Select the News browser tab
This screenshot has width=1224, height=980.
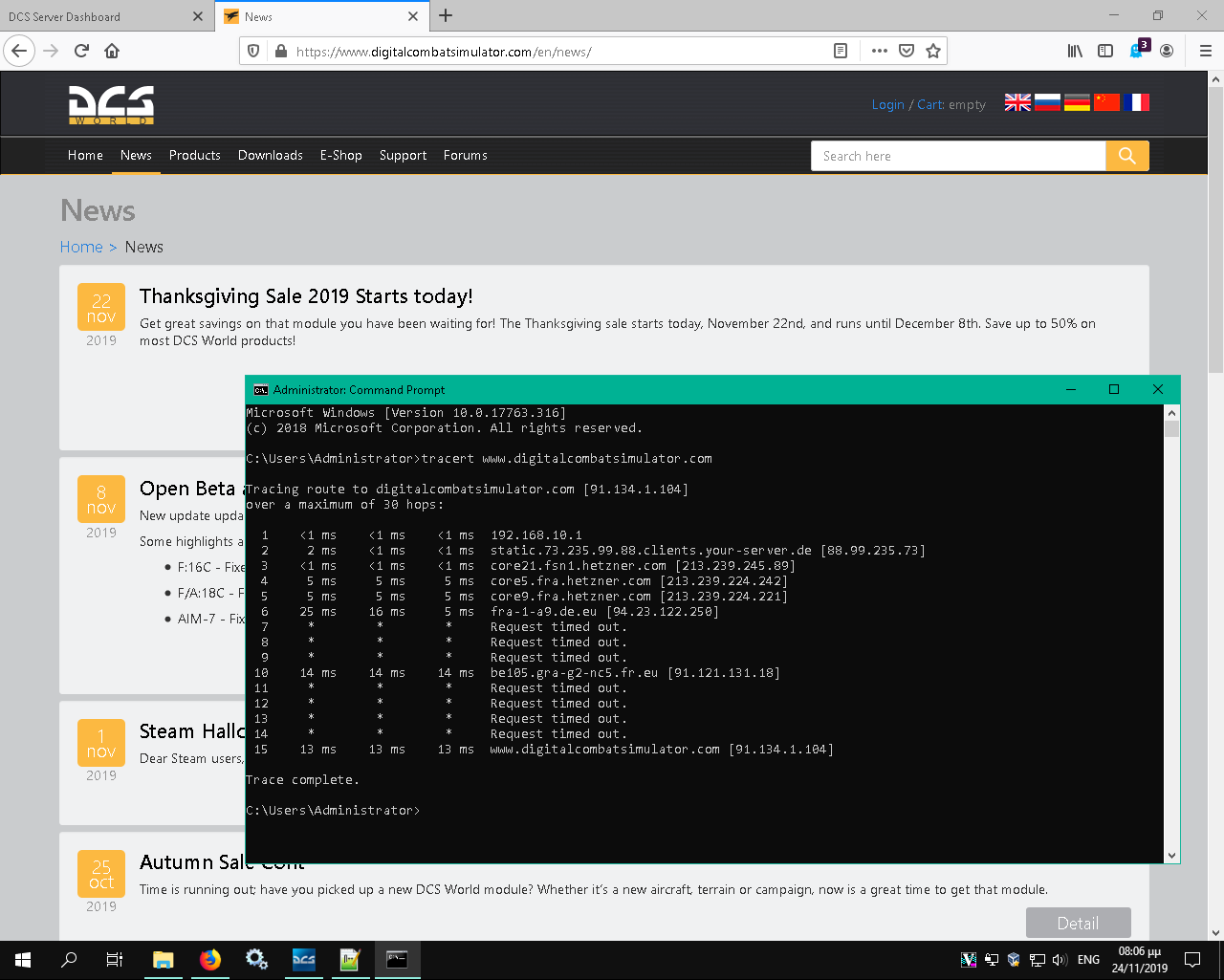point(320,16)
